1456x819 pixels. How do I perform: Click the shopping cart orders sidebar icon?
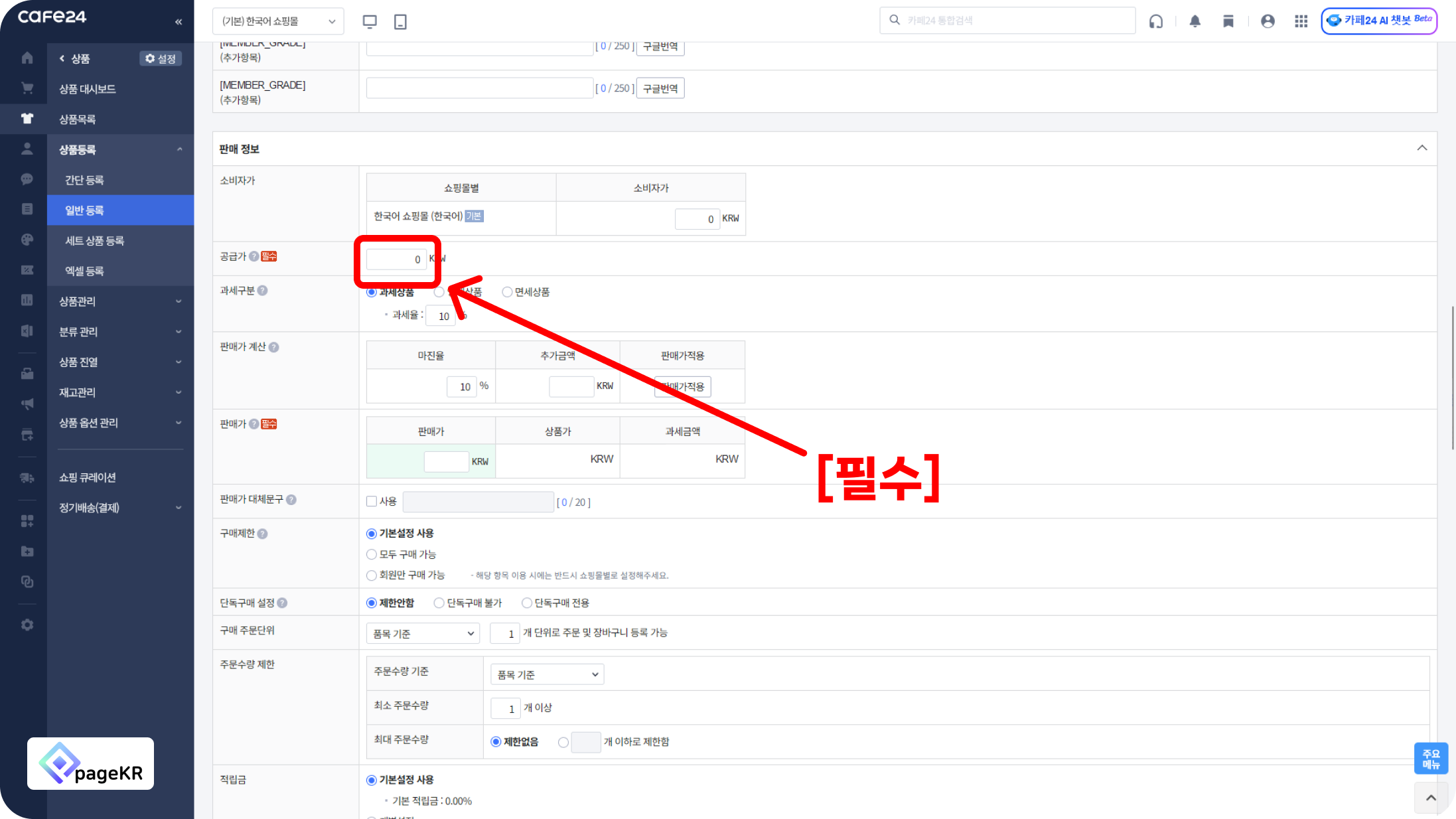click(27, 88)
